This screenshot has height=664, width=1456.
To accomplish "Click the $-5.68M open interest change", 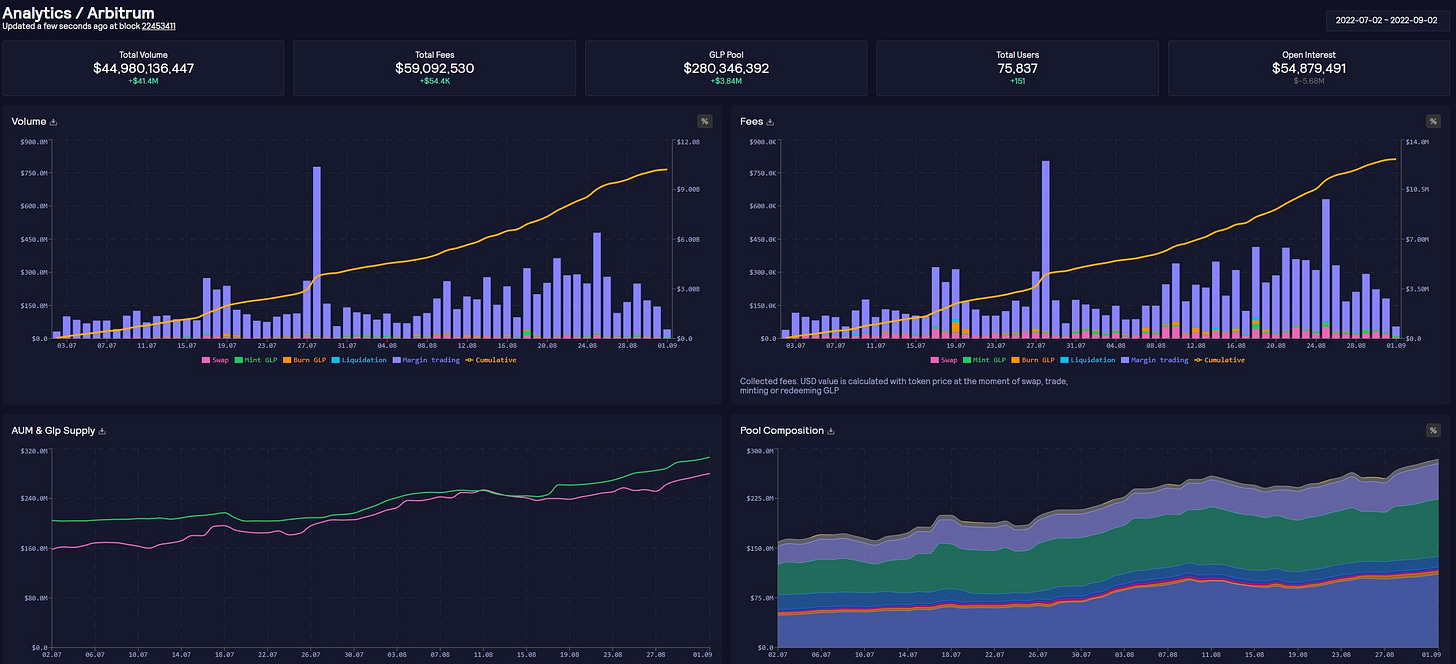I will tap(1309, 81).
